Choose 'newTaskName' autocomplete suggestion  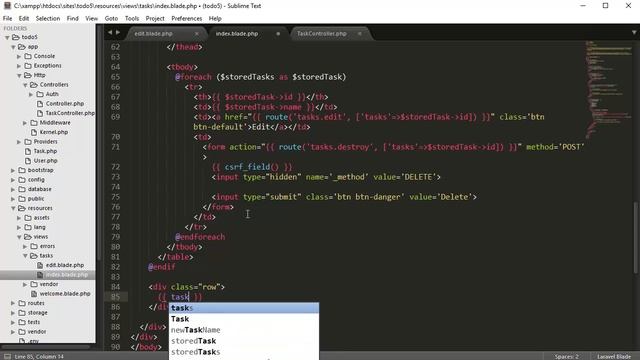pos(244,330)
